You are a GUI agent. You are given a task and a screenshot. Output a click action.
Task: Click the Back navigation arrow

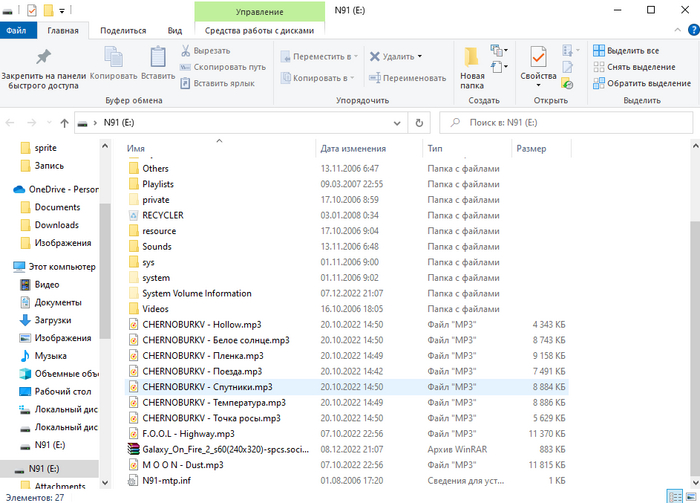click(x=13, y=123)
